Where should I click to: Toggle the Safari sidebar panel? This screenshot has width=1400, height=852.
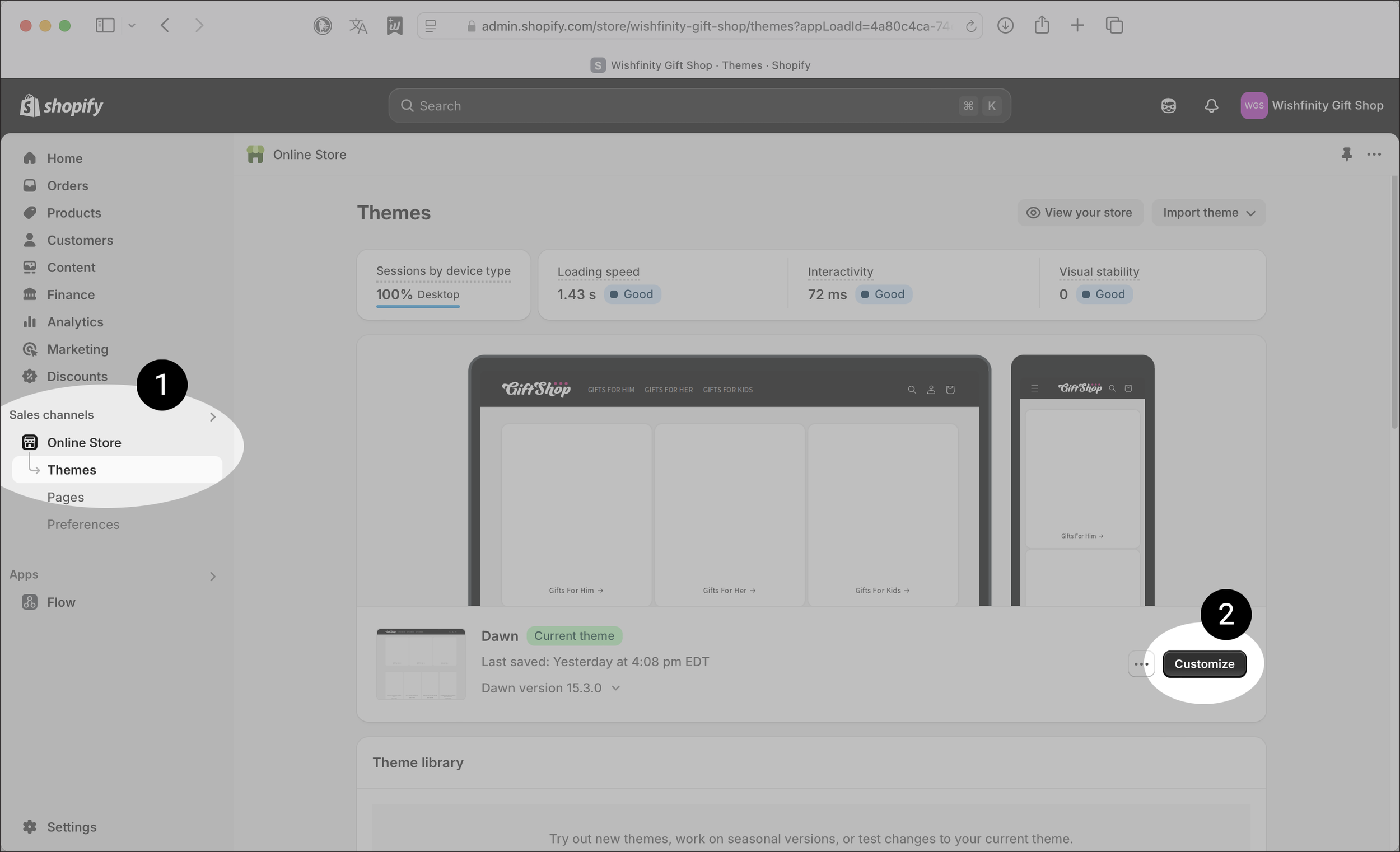pos(105,26)
